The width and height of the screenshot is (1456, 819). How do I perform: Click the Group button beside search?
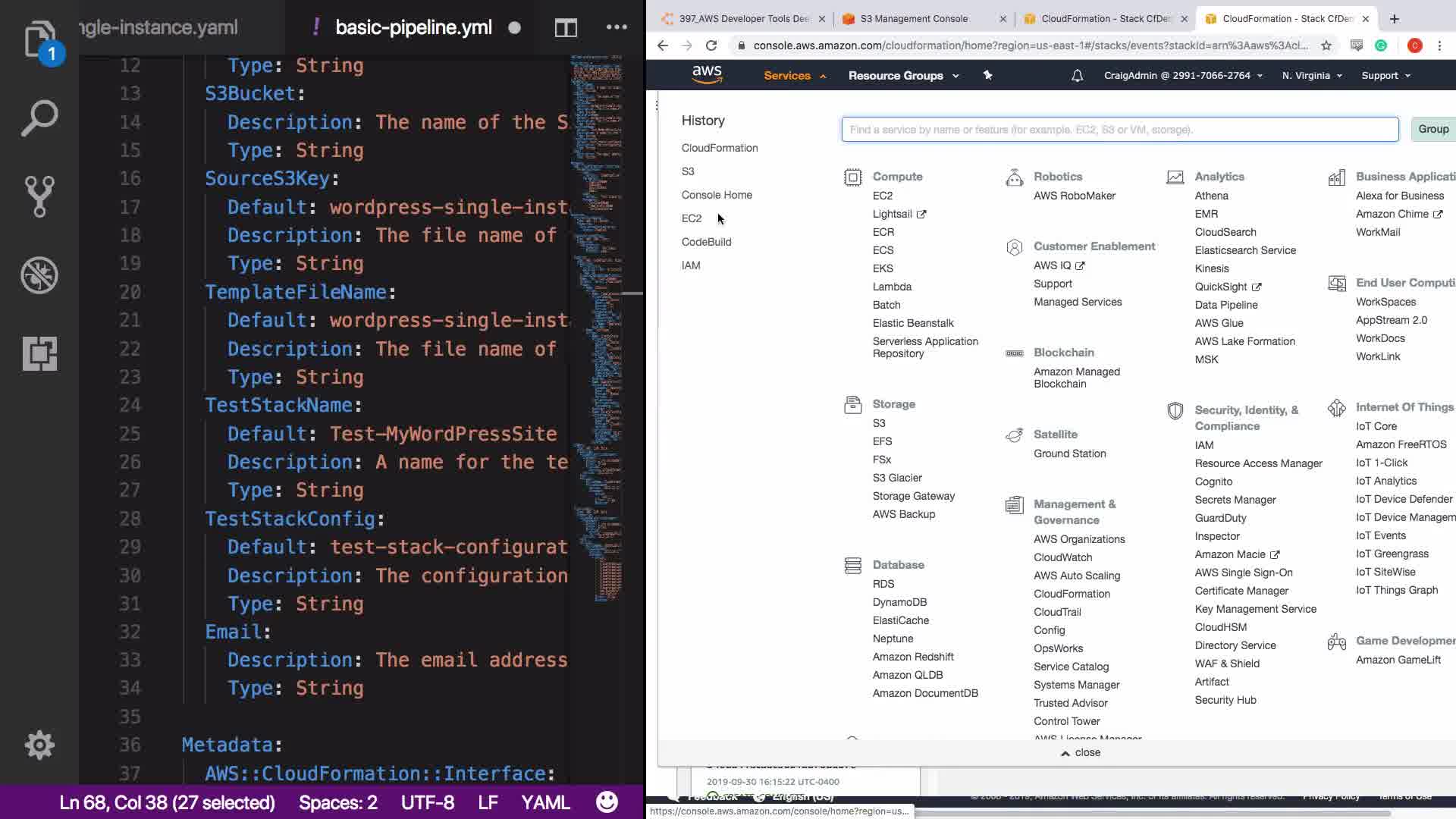tap(1432, 129)
